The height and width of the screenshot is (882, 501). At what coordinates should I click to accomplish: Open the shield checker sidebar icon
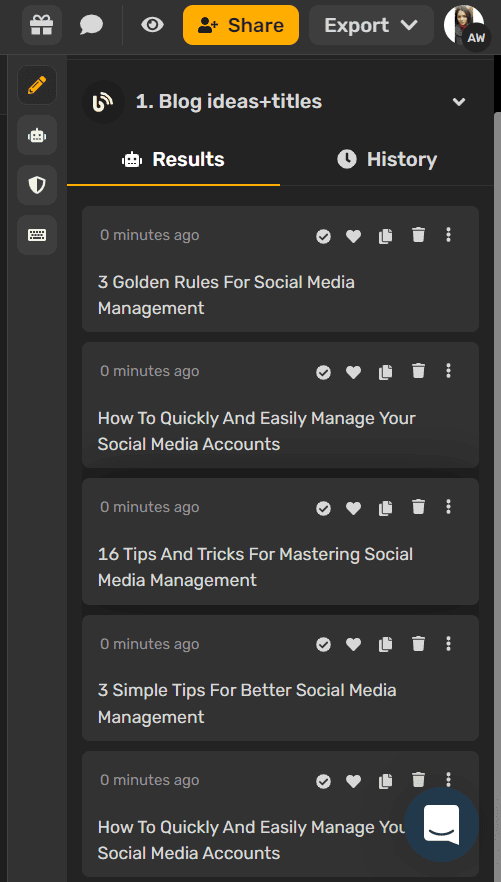[37, 184]
